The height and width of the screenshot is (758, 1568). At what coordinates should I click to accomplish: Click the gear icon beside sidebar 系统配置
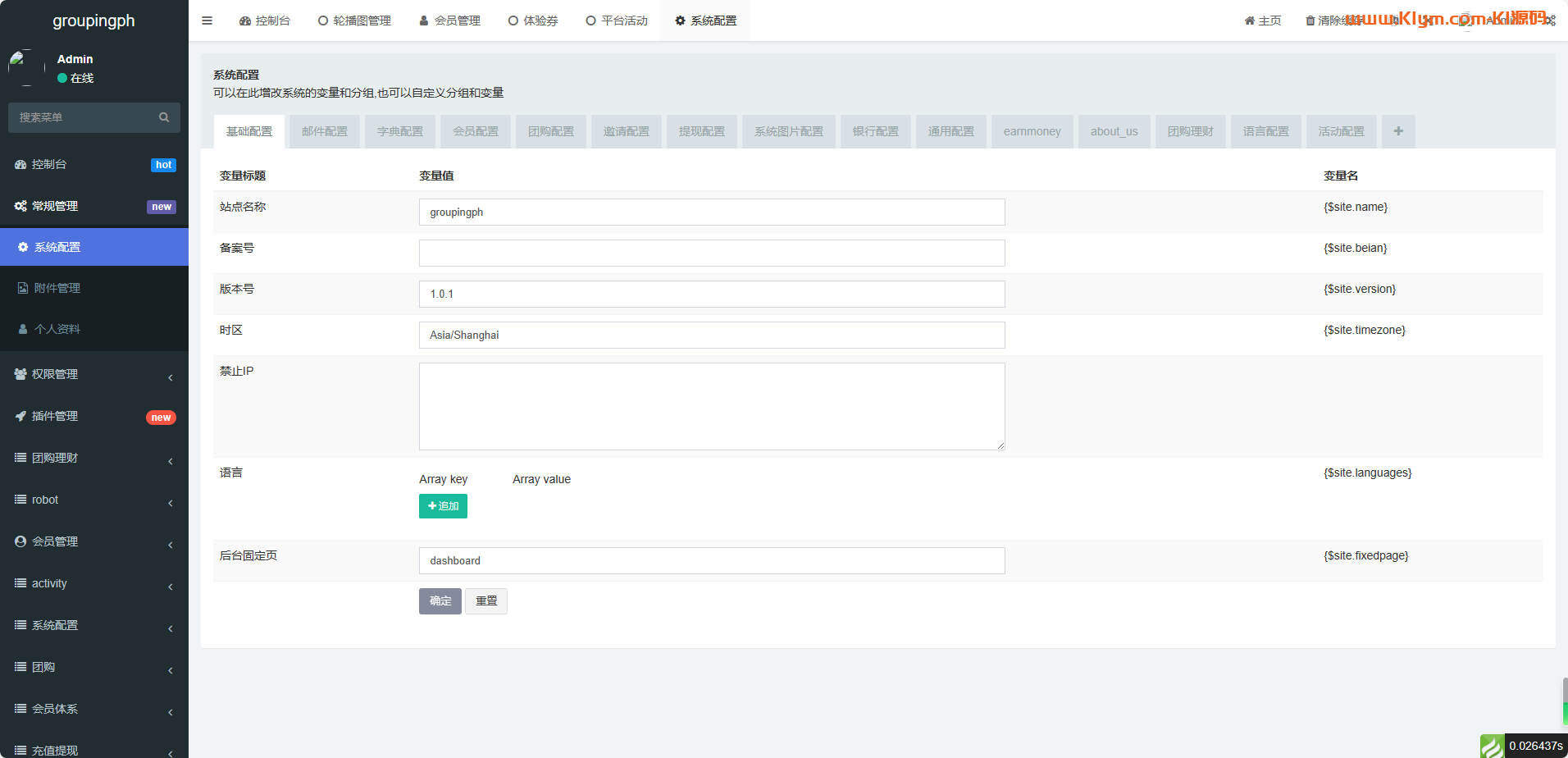click(23, 247)
